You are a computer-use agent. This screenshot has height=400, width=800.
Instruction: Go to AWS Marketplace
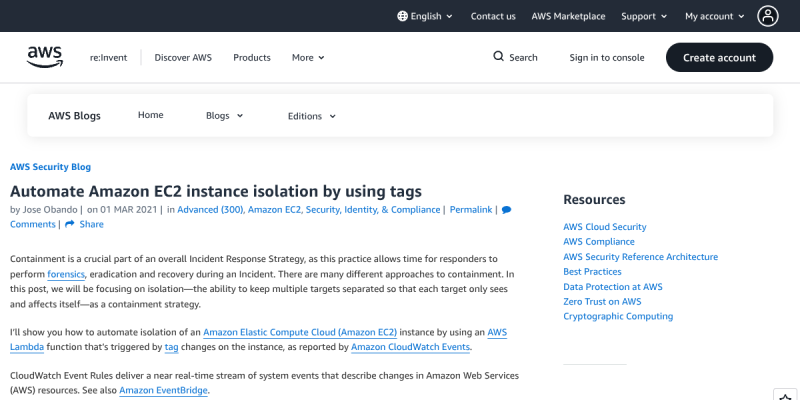coord(568,16)
